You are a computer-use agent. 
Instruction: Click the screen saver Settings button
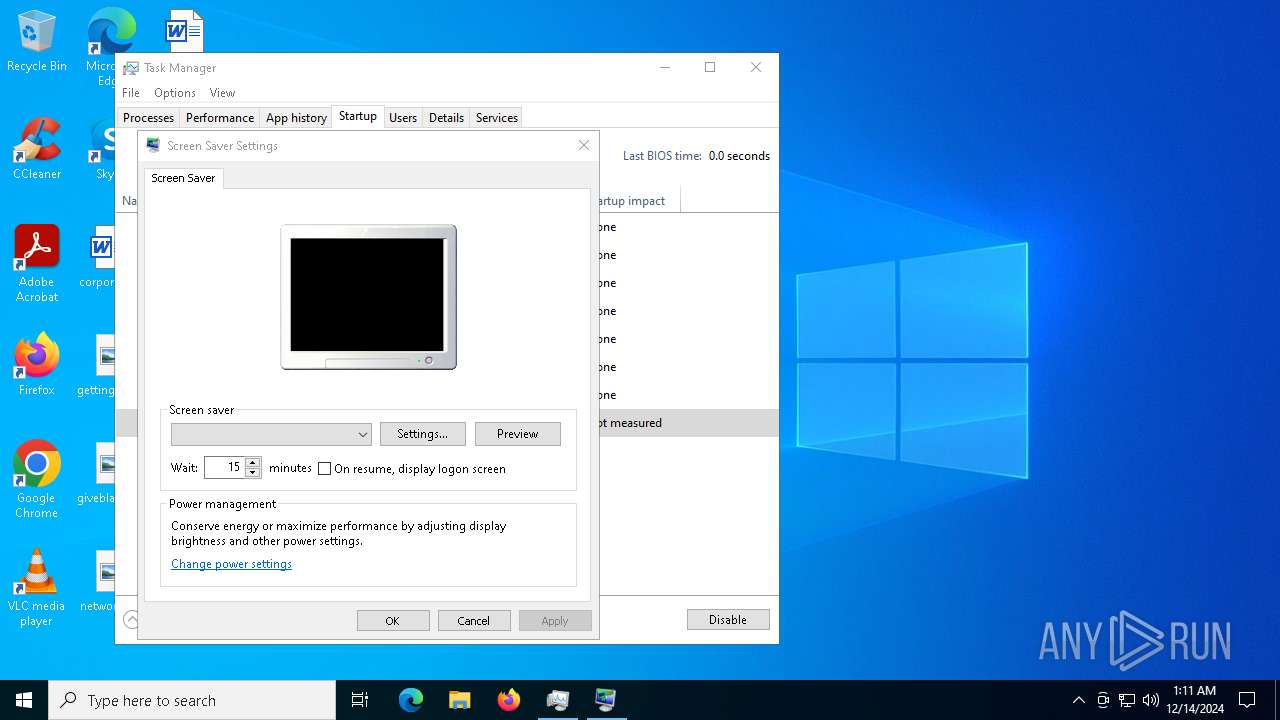422,434
